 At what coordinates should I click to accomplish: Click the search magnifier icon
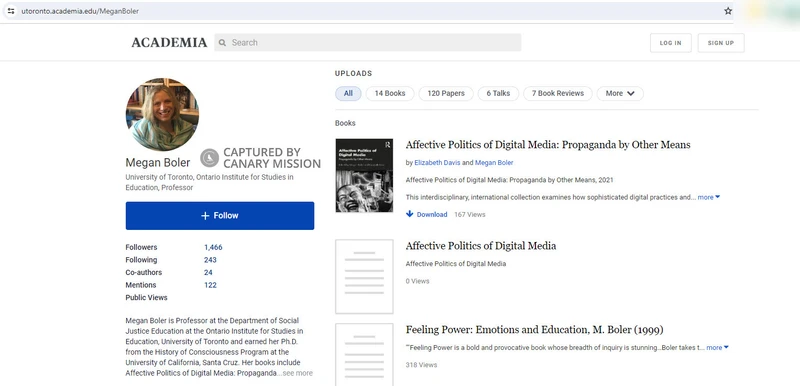pos(222,43)
